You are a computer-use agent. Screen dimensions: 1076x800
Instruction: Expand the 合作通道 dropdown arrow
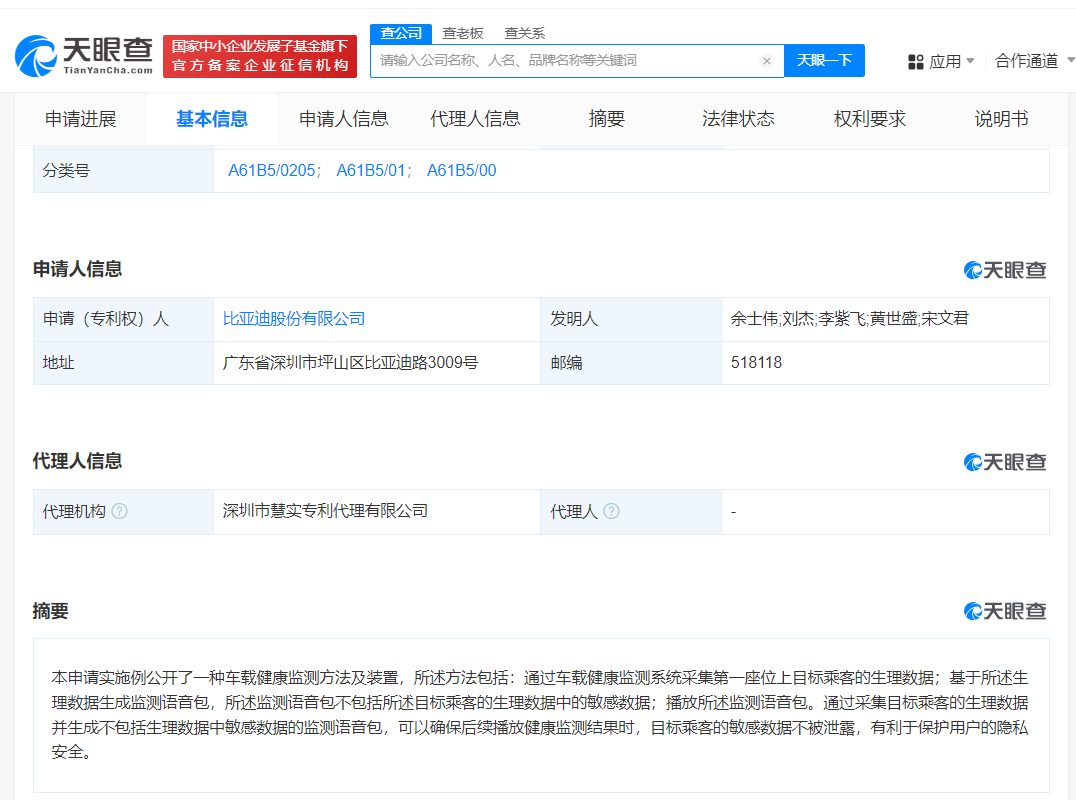1069,61
